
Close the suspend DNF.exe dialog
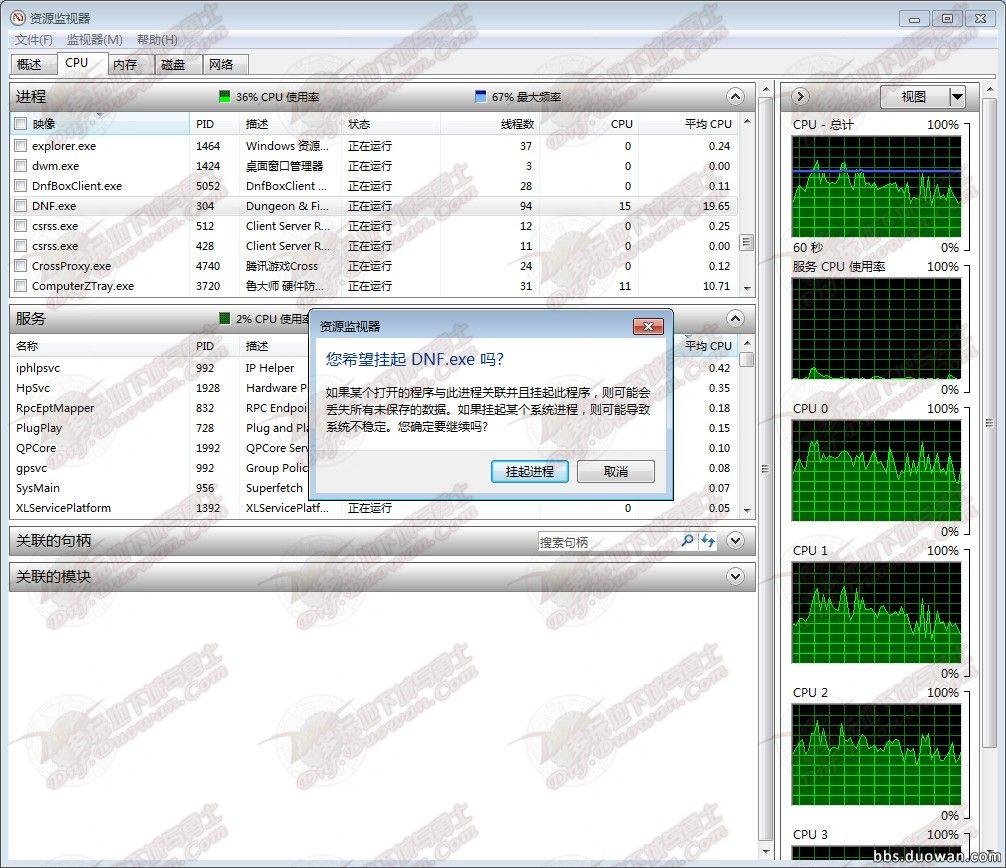coord(648,327)
